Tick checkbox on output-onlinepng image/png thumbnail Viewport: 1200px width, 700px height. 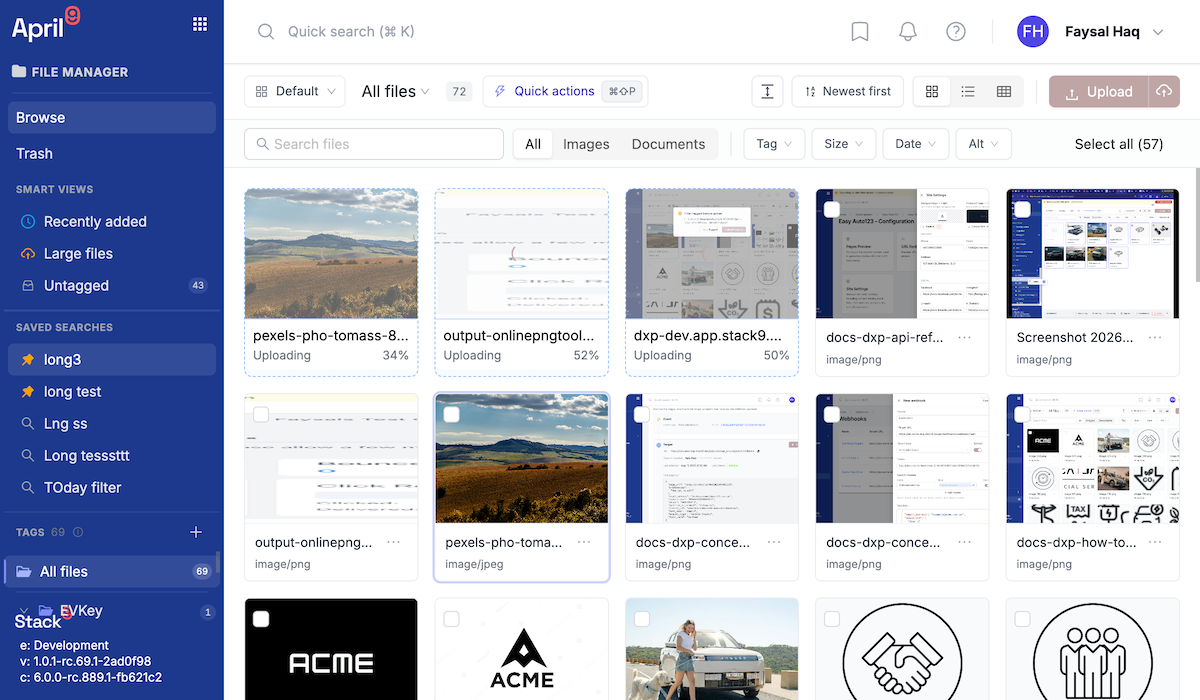[x=261, y=414]
